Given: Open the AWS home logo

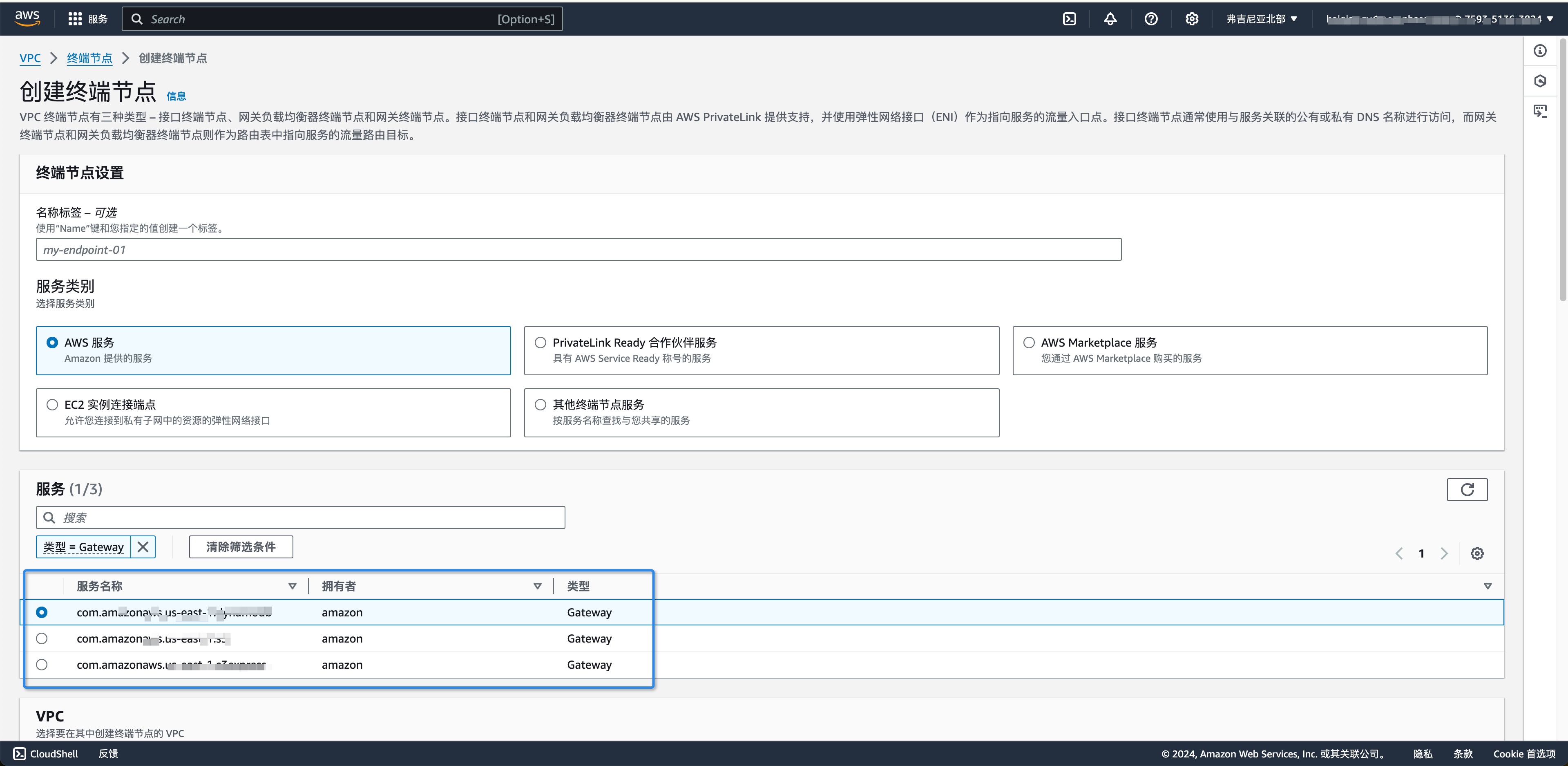Looking at the screenshot, I should point(27,18).
